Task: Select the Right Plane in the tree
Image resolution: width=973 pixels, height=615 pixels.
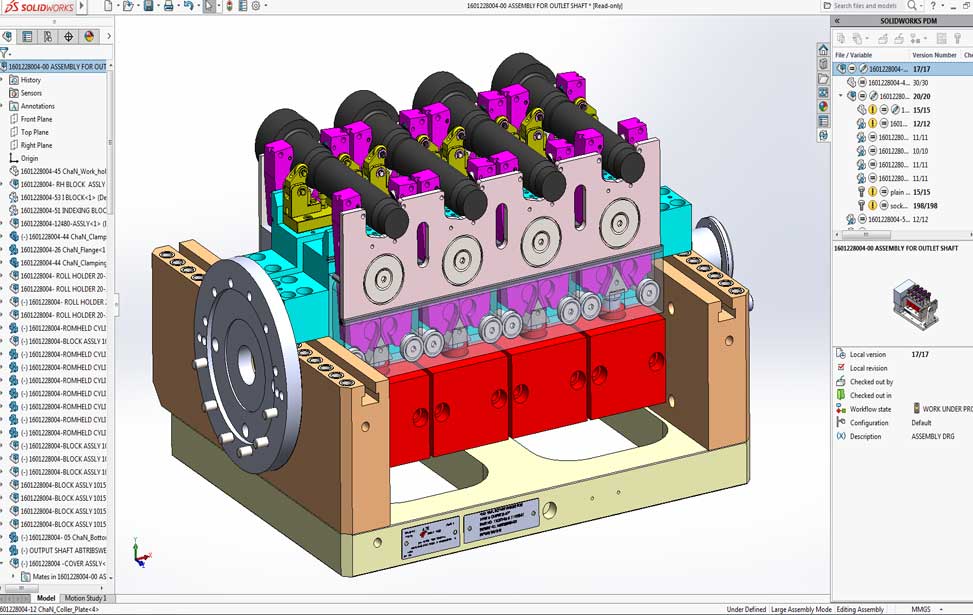Action: 36,145
